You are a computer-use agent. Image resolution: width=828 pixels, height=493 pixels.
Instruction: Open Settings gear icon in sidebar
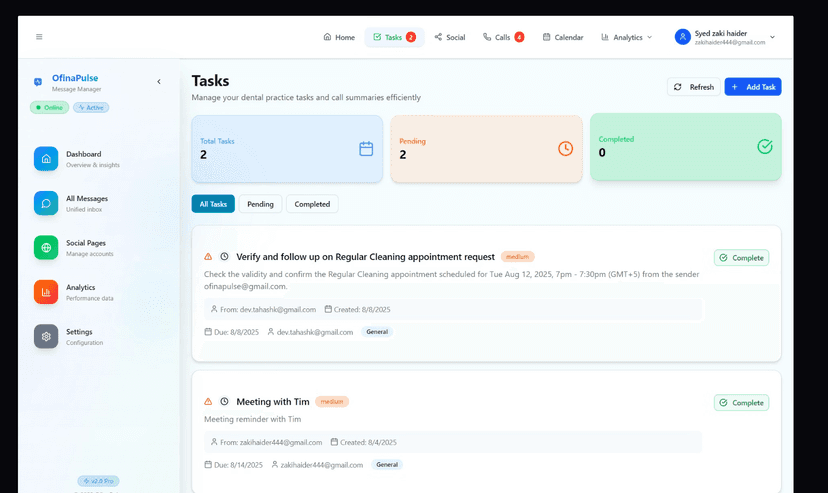point(46,336)
